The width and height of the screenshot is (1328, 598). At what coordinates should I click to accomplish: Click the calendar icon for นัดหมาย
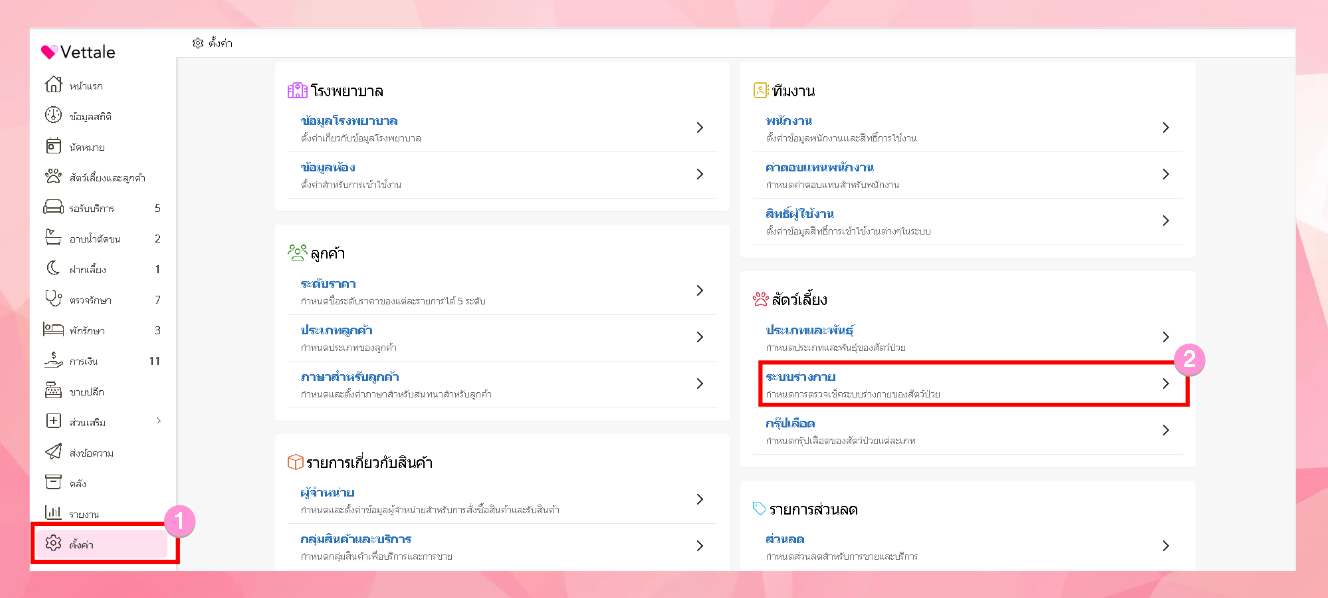(x=54, y=147)
